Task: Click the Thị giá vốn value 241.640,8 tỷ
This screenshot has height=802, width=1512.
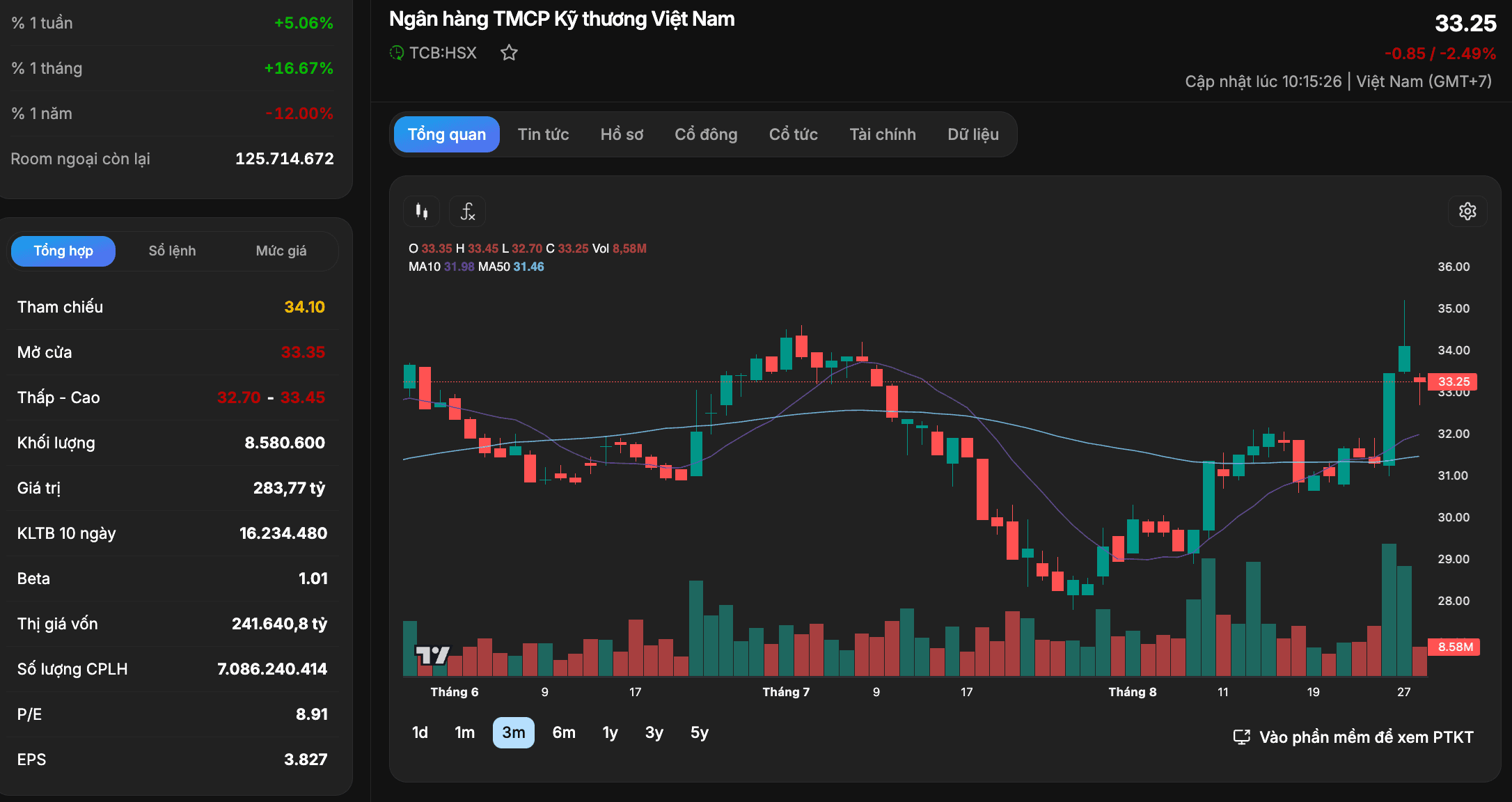Action: coord(279,624)
